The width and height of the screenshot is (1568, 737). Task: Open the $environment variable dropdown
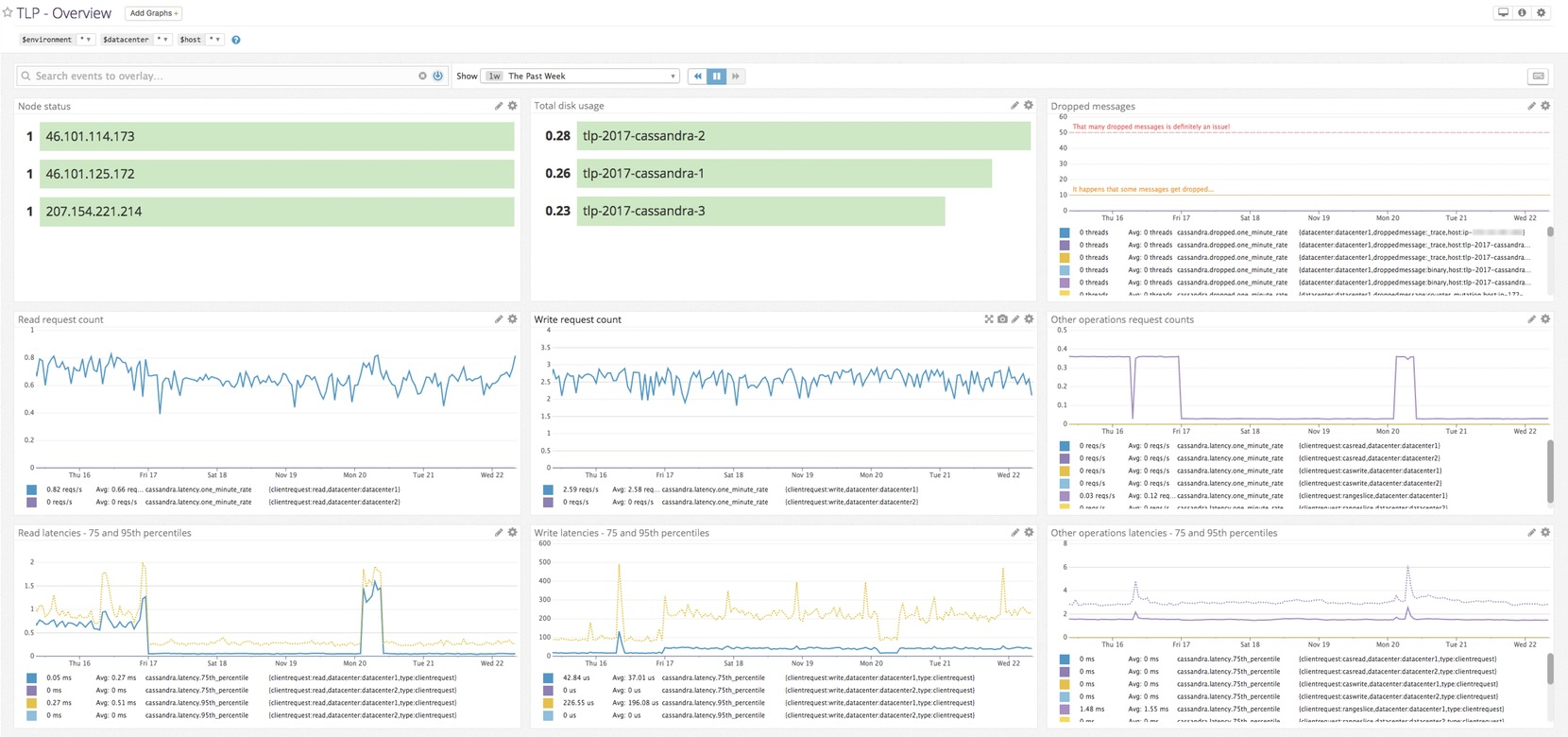85,40
